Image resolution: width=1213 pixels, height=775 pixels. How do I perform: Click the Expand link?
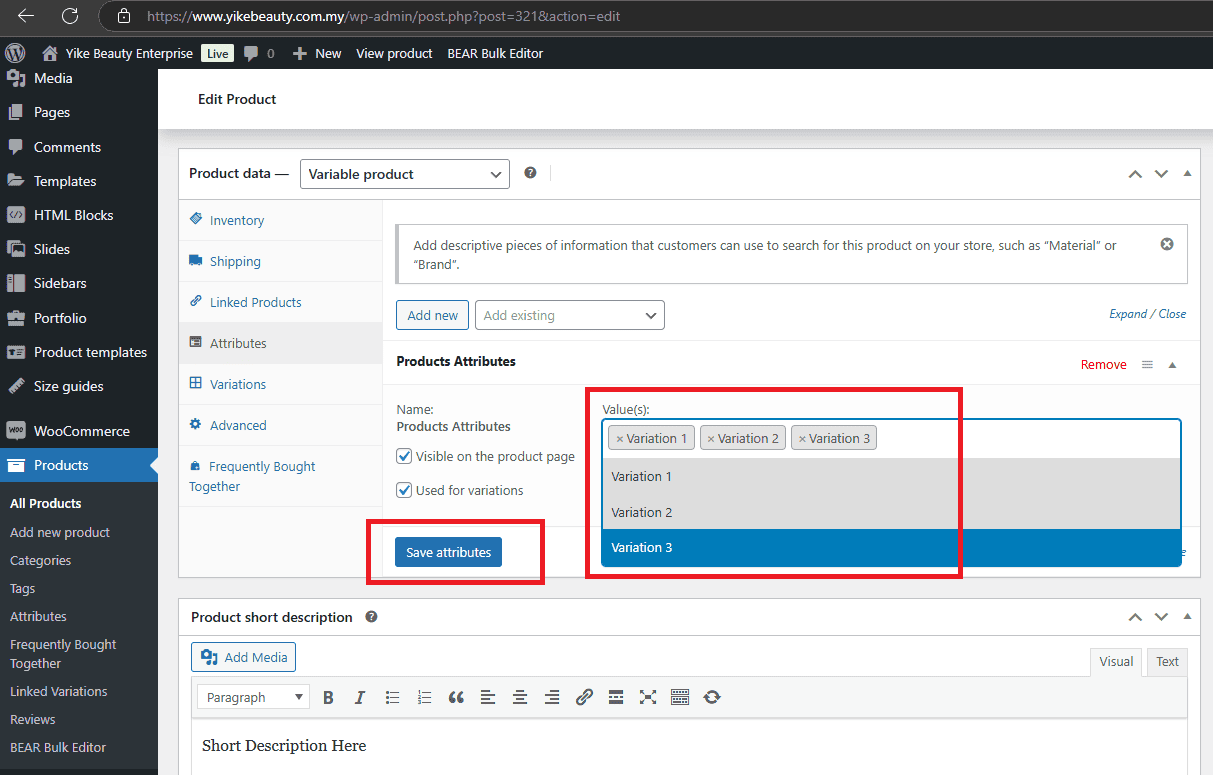1128,314
